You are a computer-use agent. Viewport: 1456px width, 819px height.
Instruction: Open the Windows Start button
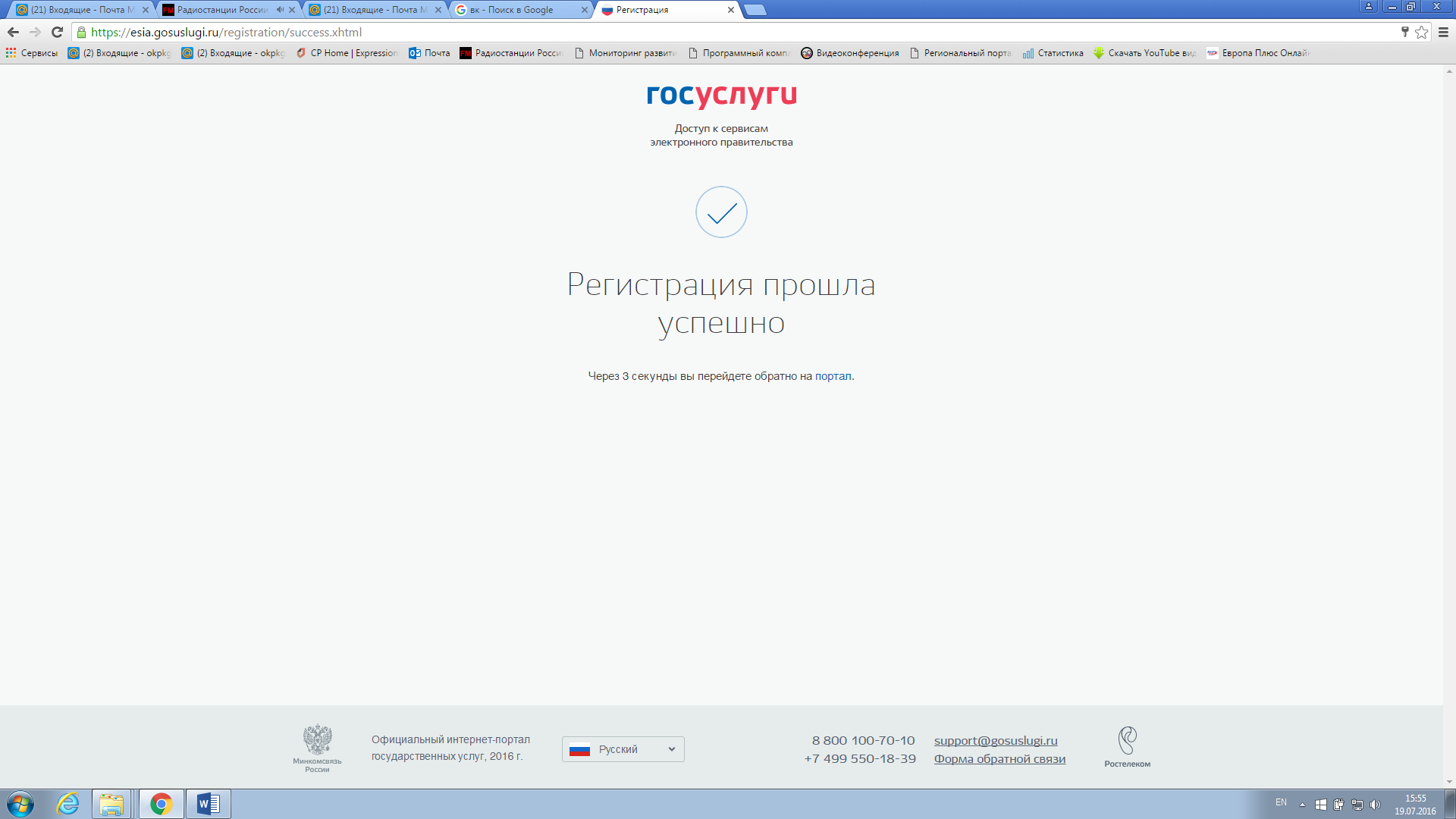click(x=20, y=804)
